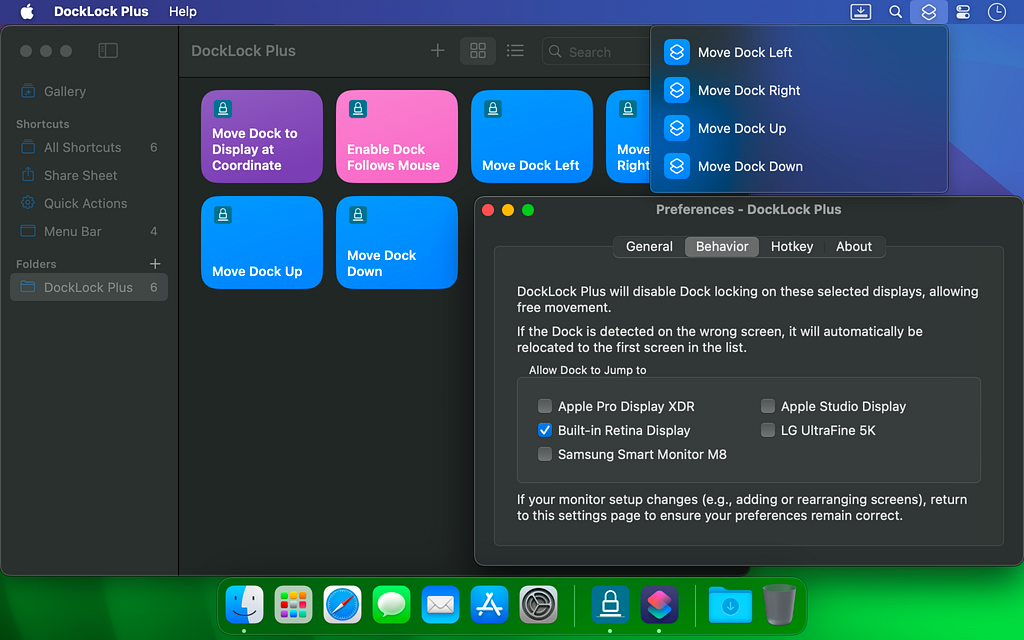Screen dimensions: 1024x640
Task: Select Menu Bar in sidebar
Action: click(89, 231)
